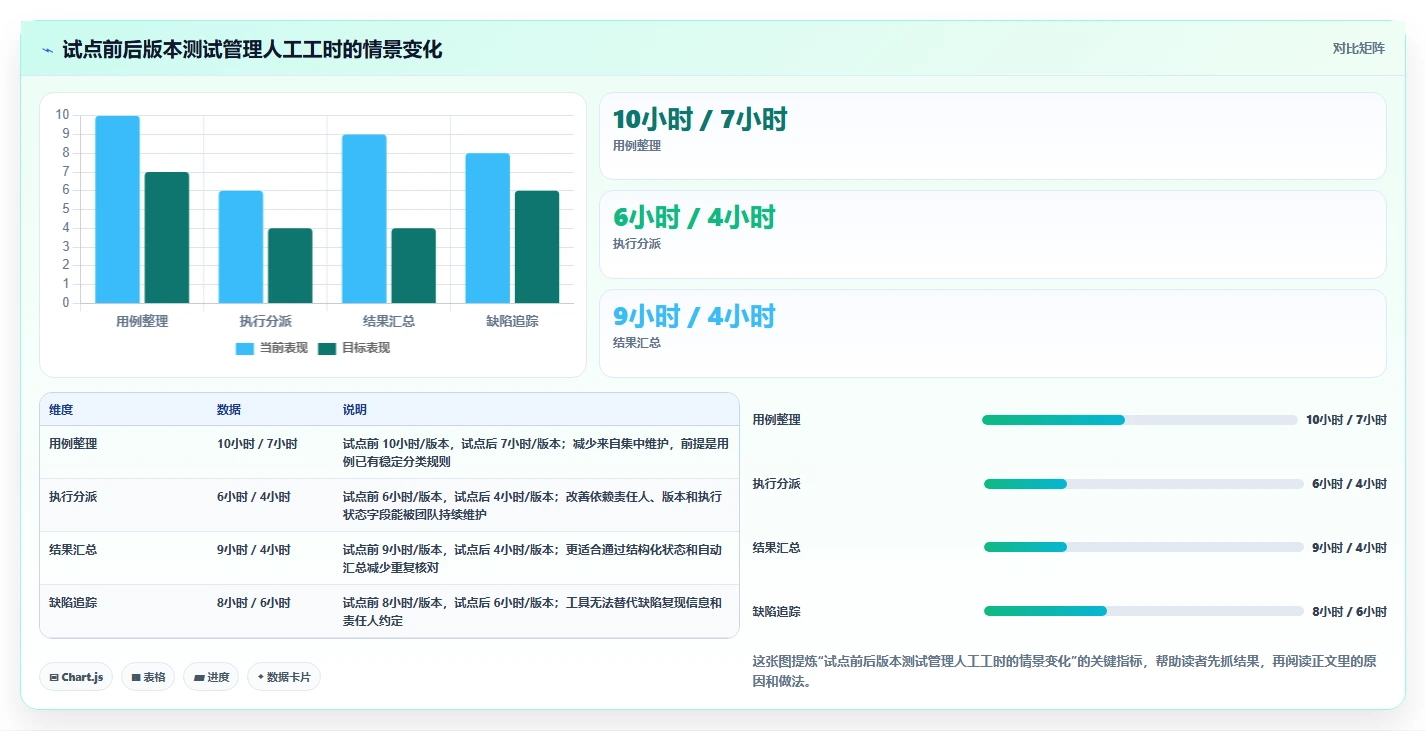Click the 数据 column header
Screen dimensions: 1426x731
pyautogui.click(x=229, y=410)
